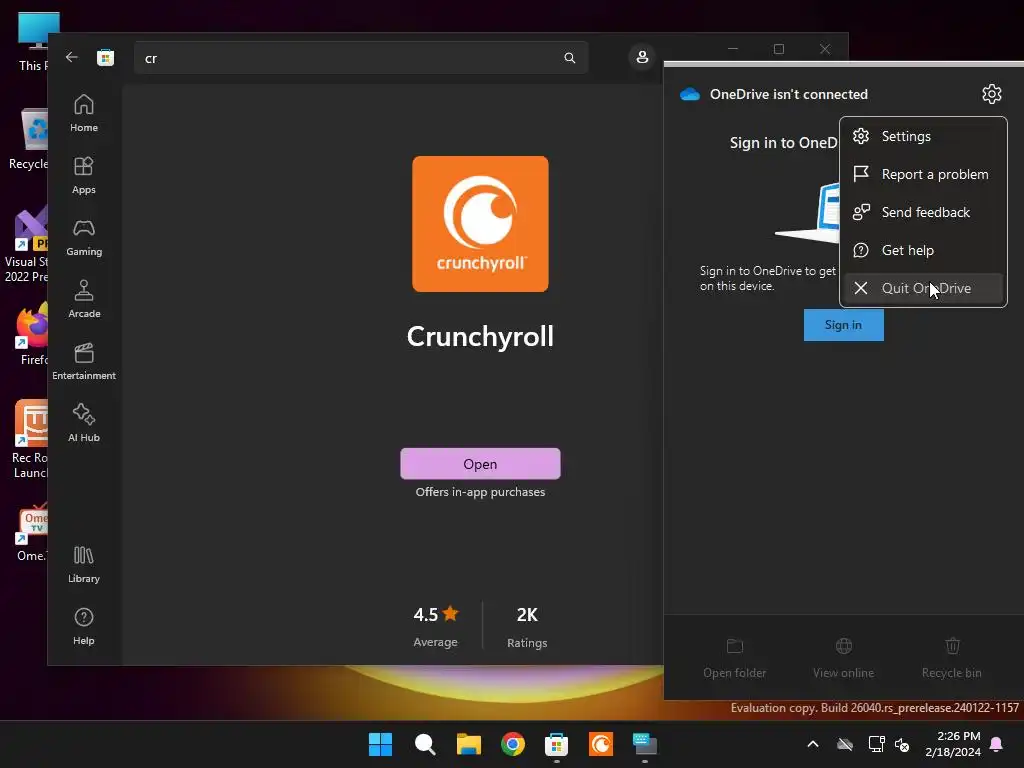Expand hidden system tray icons chevron
Image resolution: width=1024 pixels, height=768 pixels.
(813, 744)
